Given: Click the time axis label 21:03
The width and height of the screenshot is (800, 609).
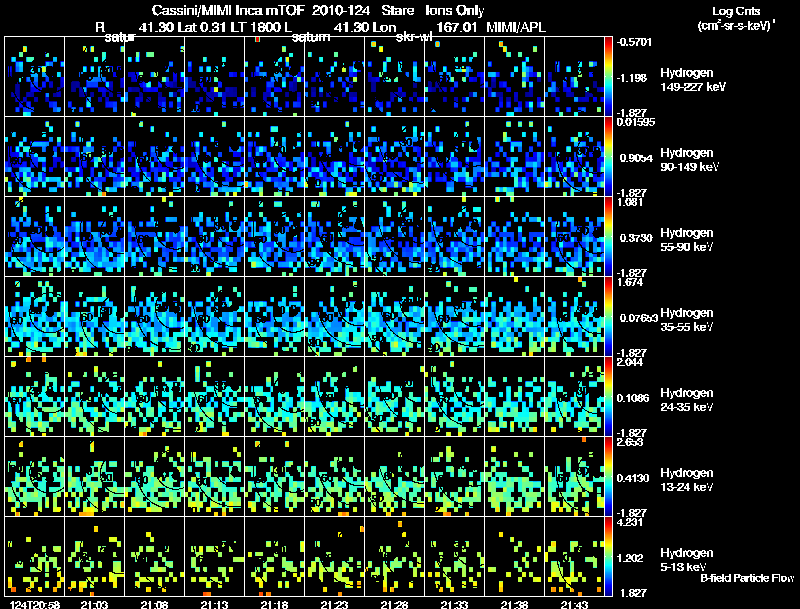Looking at the screenshot, I should coord(94,604).
